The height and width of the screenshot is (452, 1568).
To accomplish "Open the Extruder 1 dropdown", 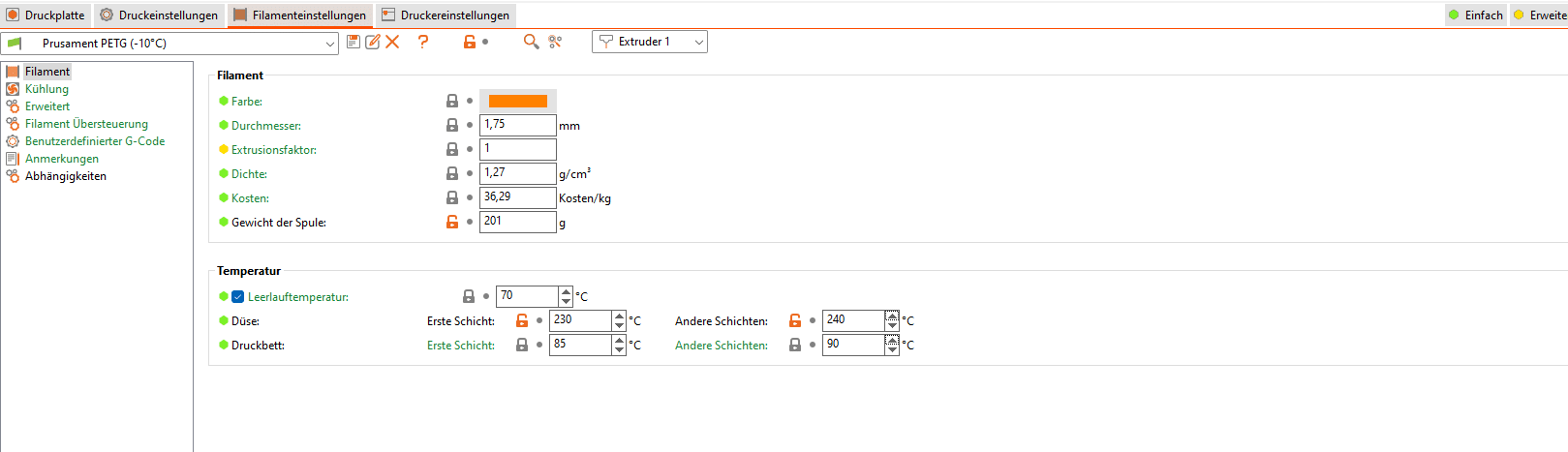I will (650, 42).
